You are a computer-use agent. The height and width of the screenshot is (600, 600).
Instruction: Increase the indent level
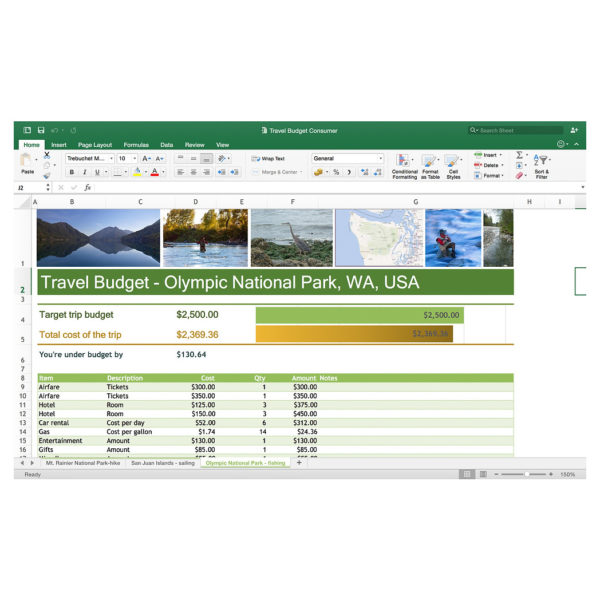[x=234, y=172]
